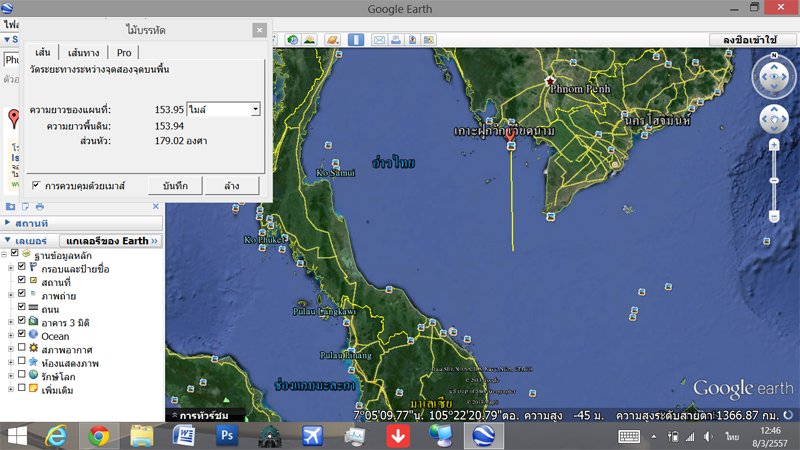Expand the อาคาร 3 มิติ tree node
The width and height of the screenshot is (800, 450).
click(x=11, y=322)
